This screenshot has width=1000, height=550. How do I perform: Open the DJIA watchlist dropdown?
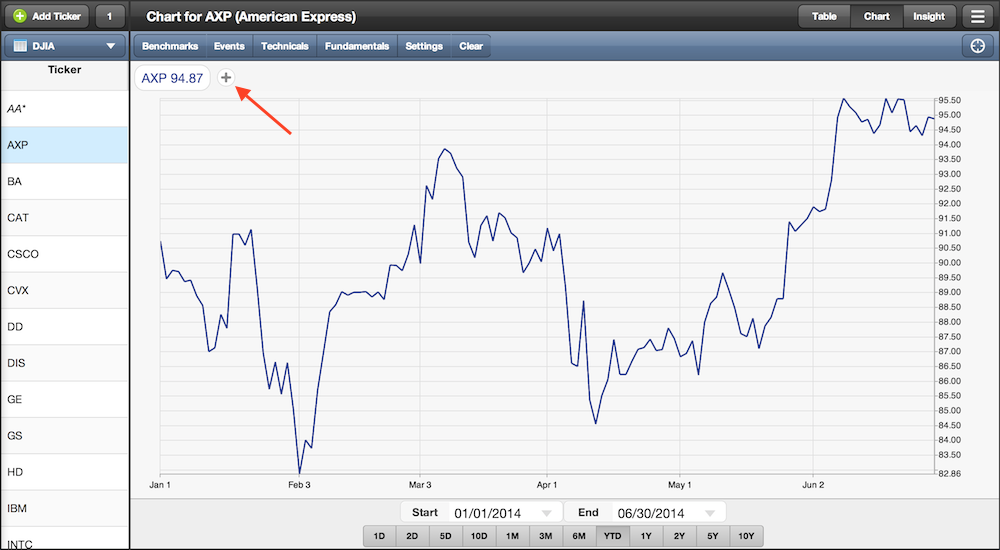tap(64, 46)
